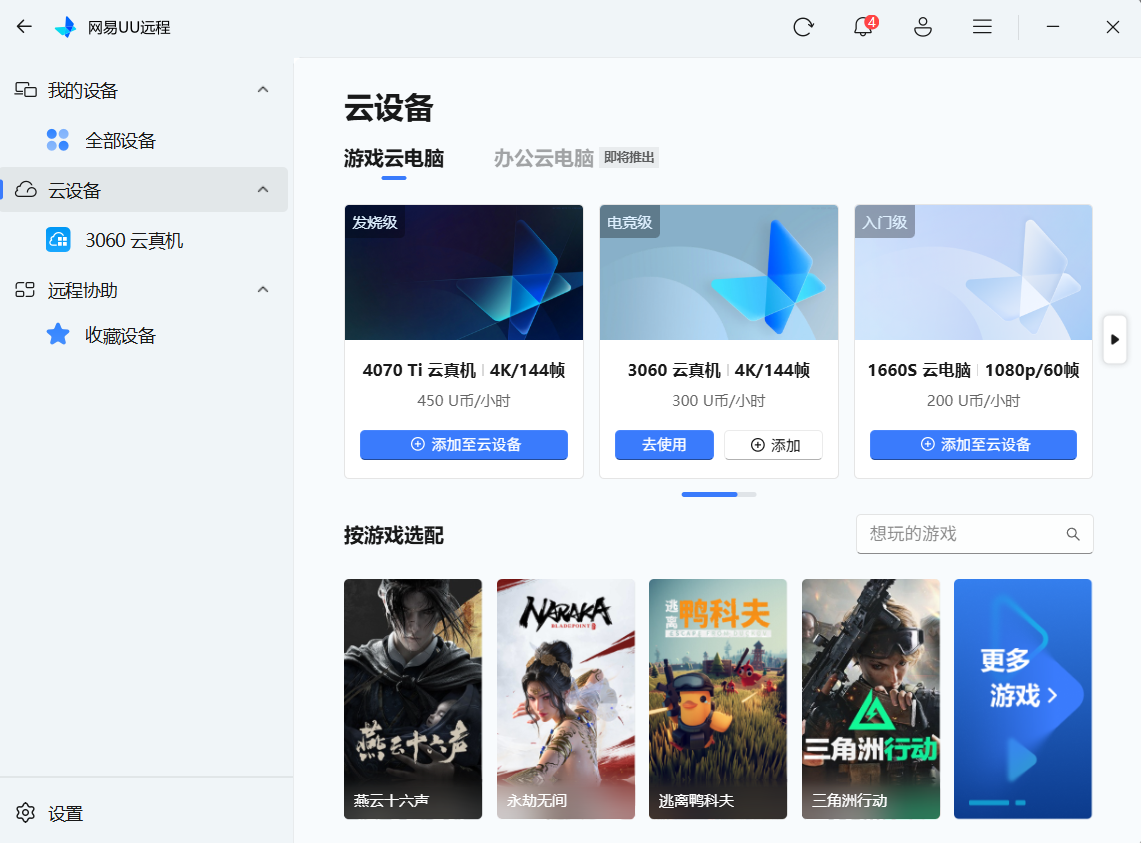1141x843 pixels.
Task: Open the hamburger menu icon
Action: click(982, 27)
